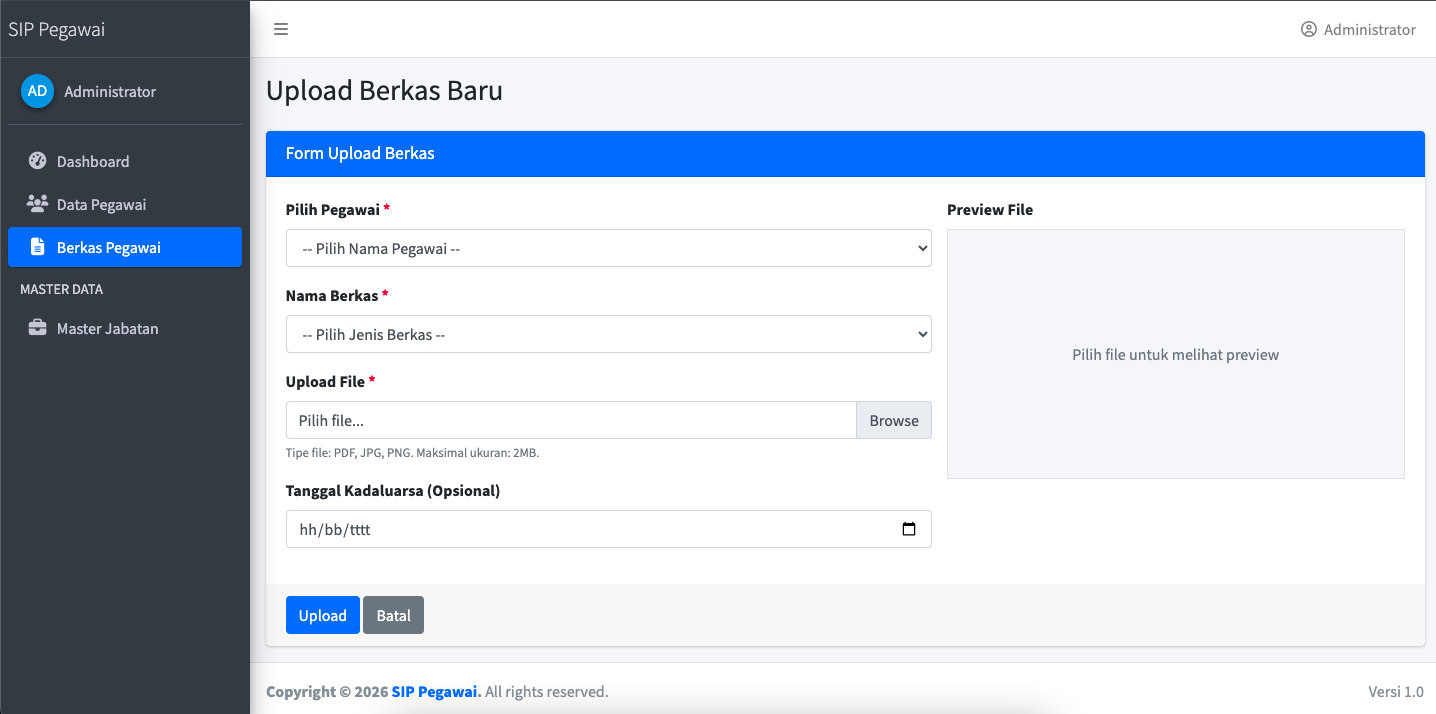
Task: Go to Dashboard in the sidebar
Action: 93,161
